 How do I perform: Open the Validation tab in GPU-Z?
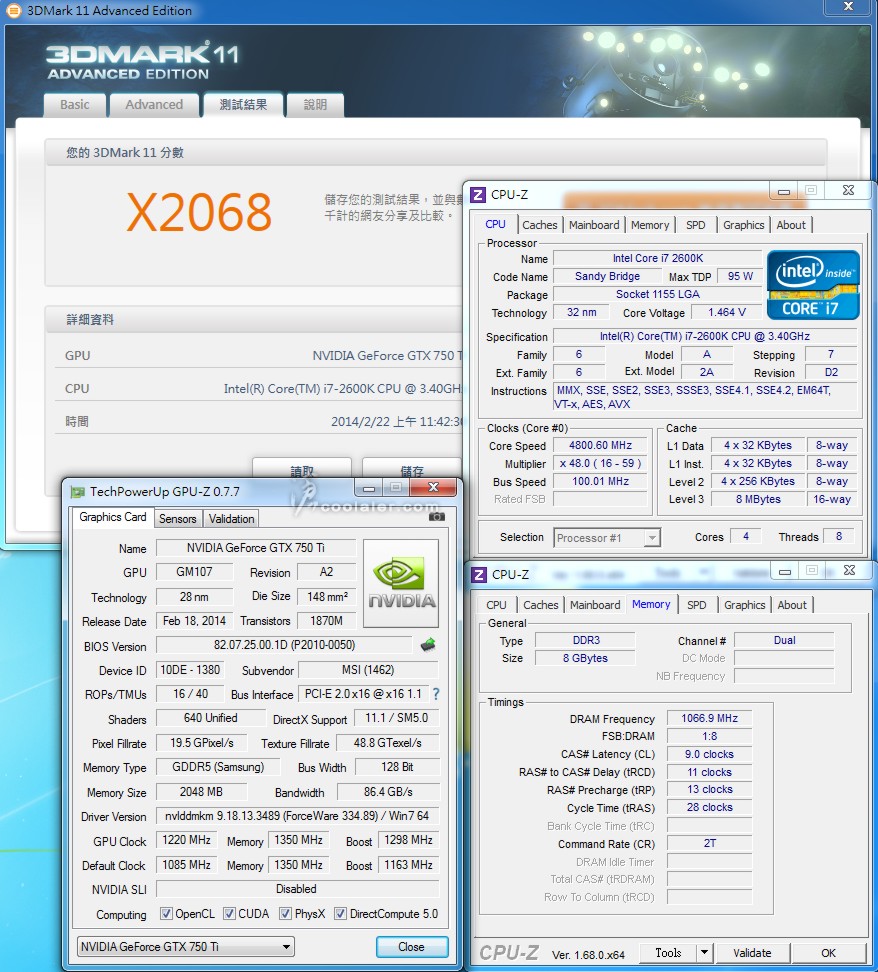[231, 519]
